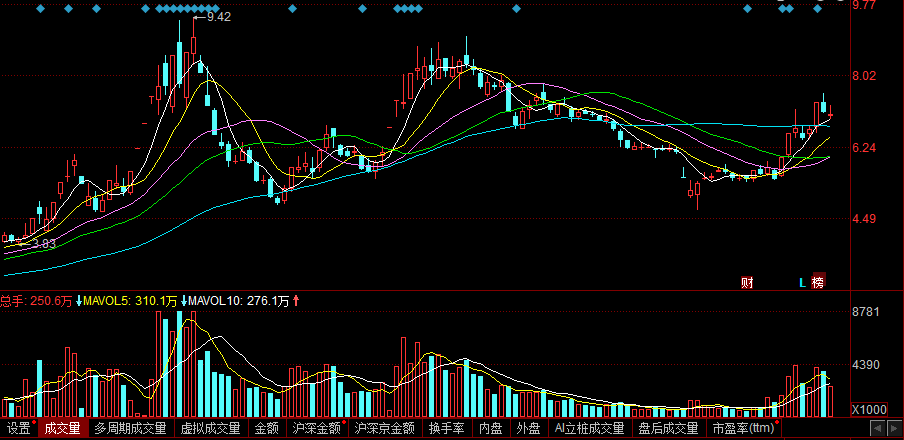The height and width of the screenshot is (440, 904).
Task: Click the 4.49 price axis label
Action: 864,219
